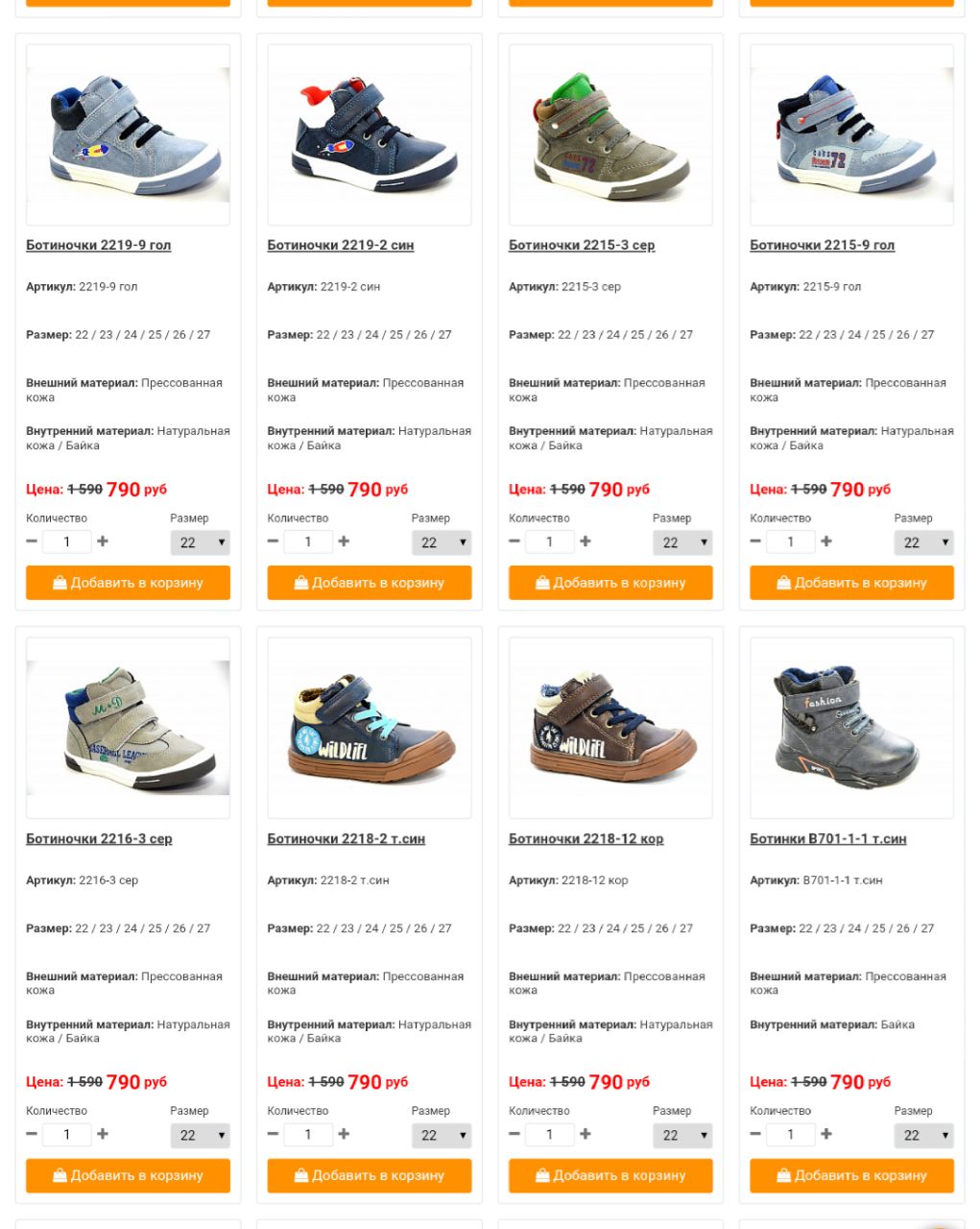Open size dropdown for Ботиночки 2219-9 гол
980x1229 pixels.
pyautogui.click(x=201, y=542)
